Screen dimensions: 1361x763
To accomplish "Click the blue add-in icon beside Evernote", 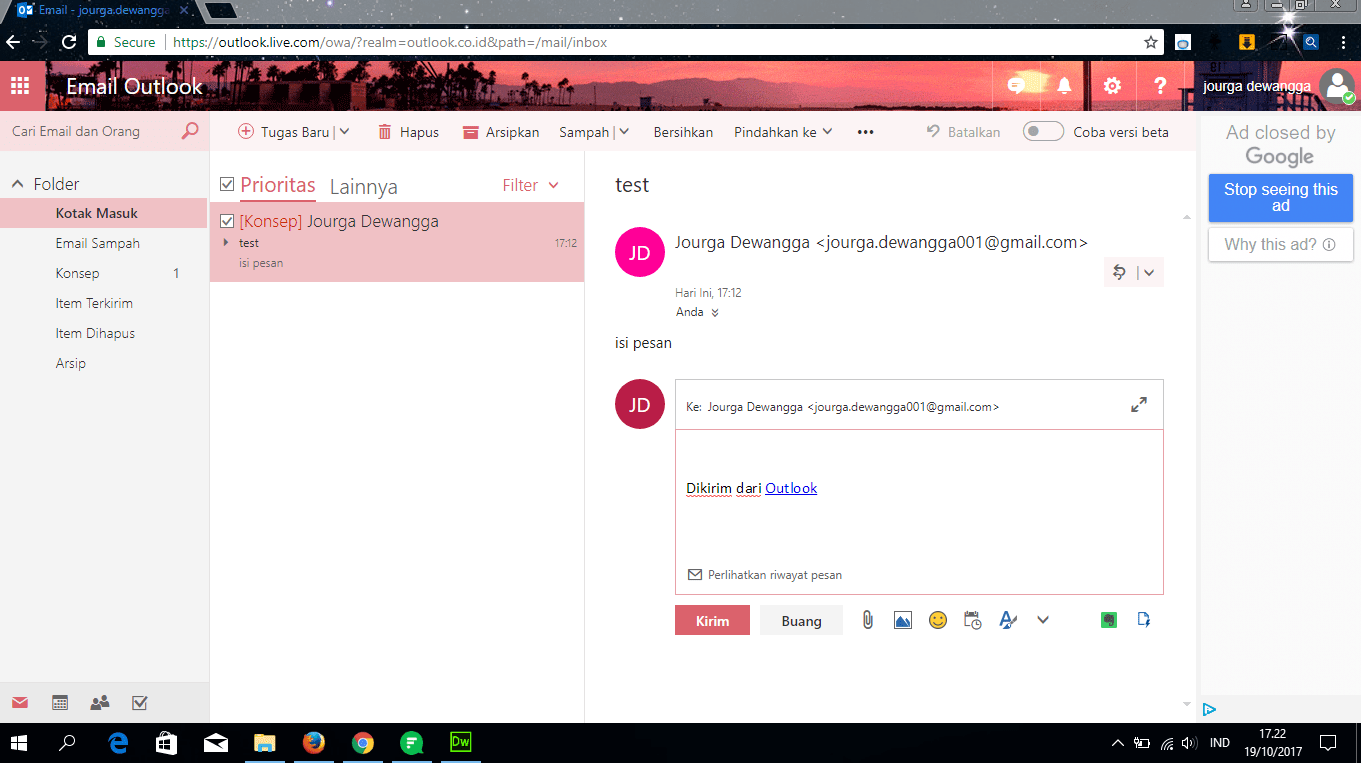I will pos(1144,620).
